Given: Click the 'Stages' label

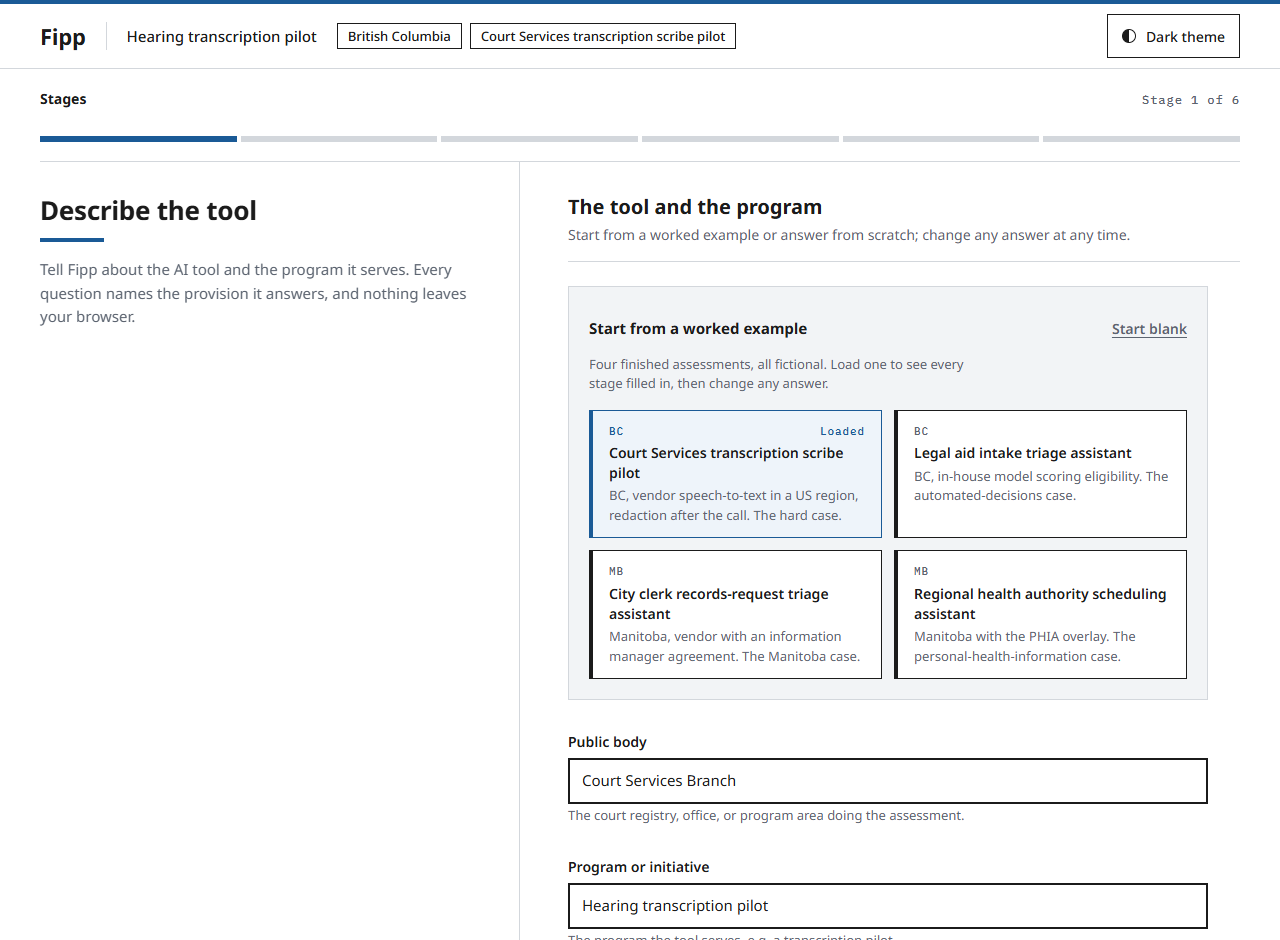Looking at the screenshot, I should coord(63,99).
